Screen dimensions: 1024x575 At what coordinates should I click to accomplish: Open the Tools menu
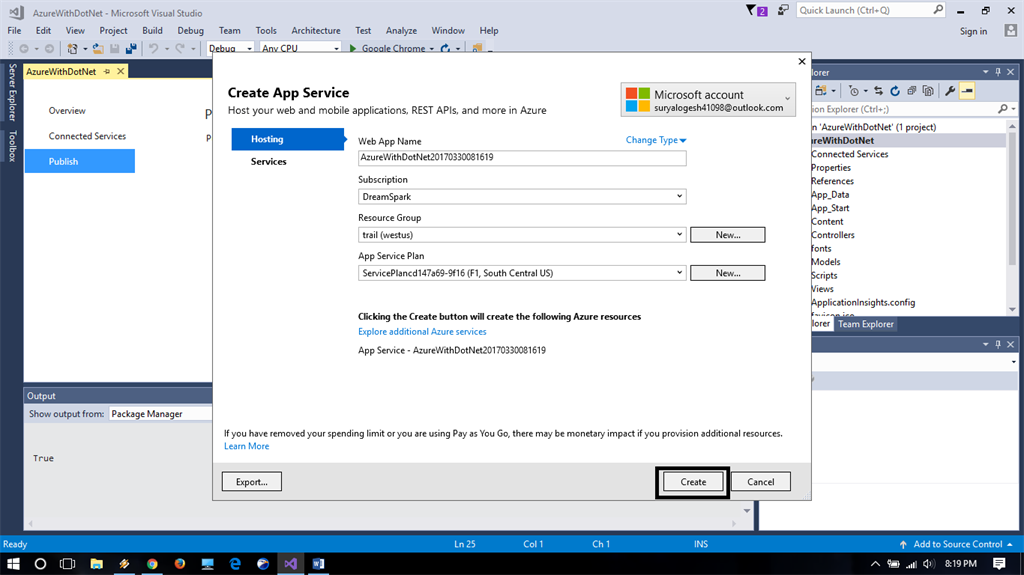[x=266, y=31]
